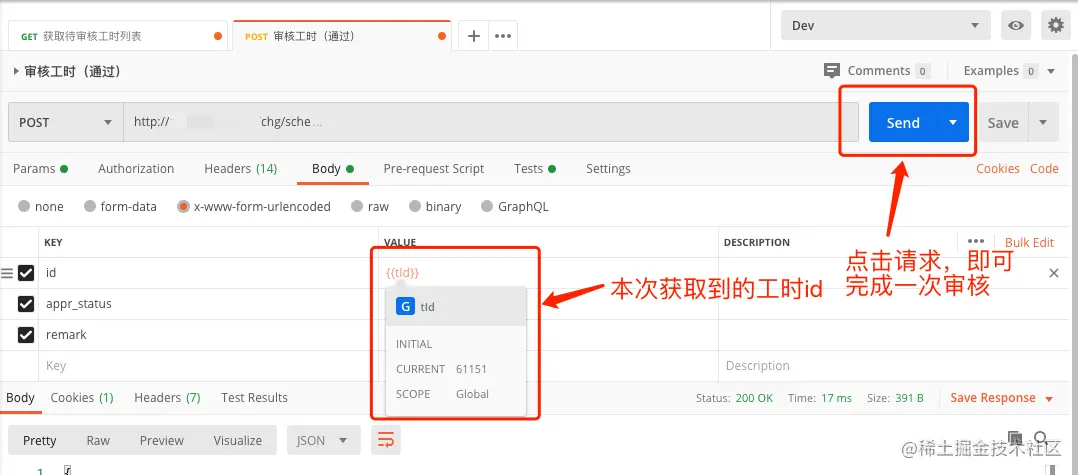Uncheck the id parameter checkbox
The image size is (1078, 475).
click(26, 274)
